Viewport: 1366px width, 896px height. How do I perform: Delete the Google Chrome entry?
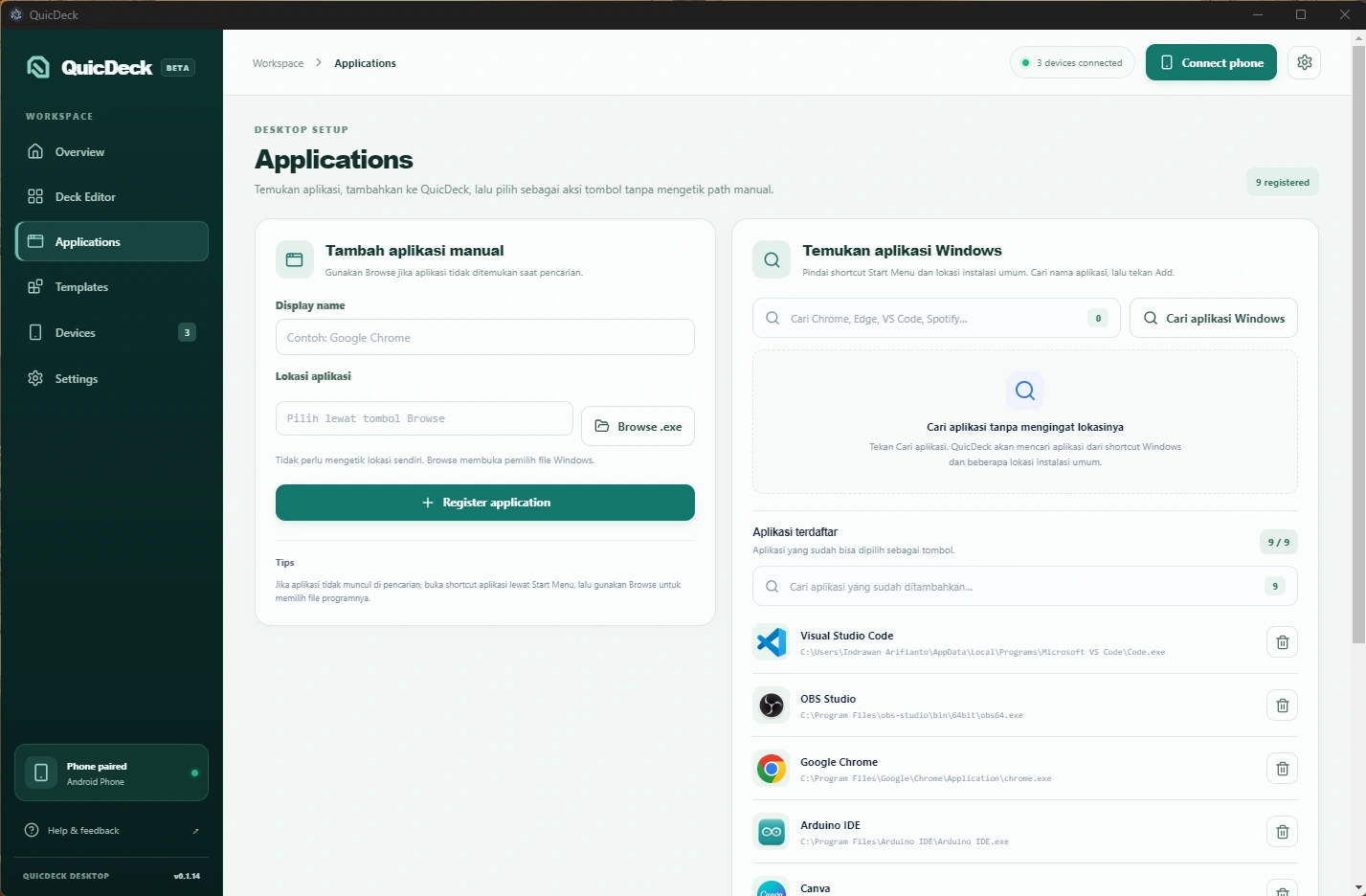pyautogui.click(x=1282, y=769)
